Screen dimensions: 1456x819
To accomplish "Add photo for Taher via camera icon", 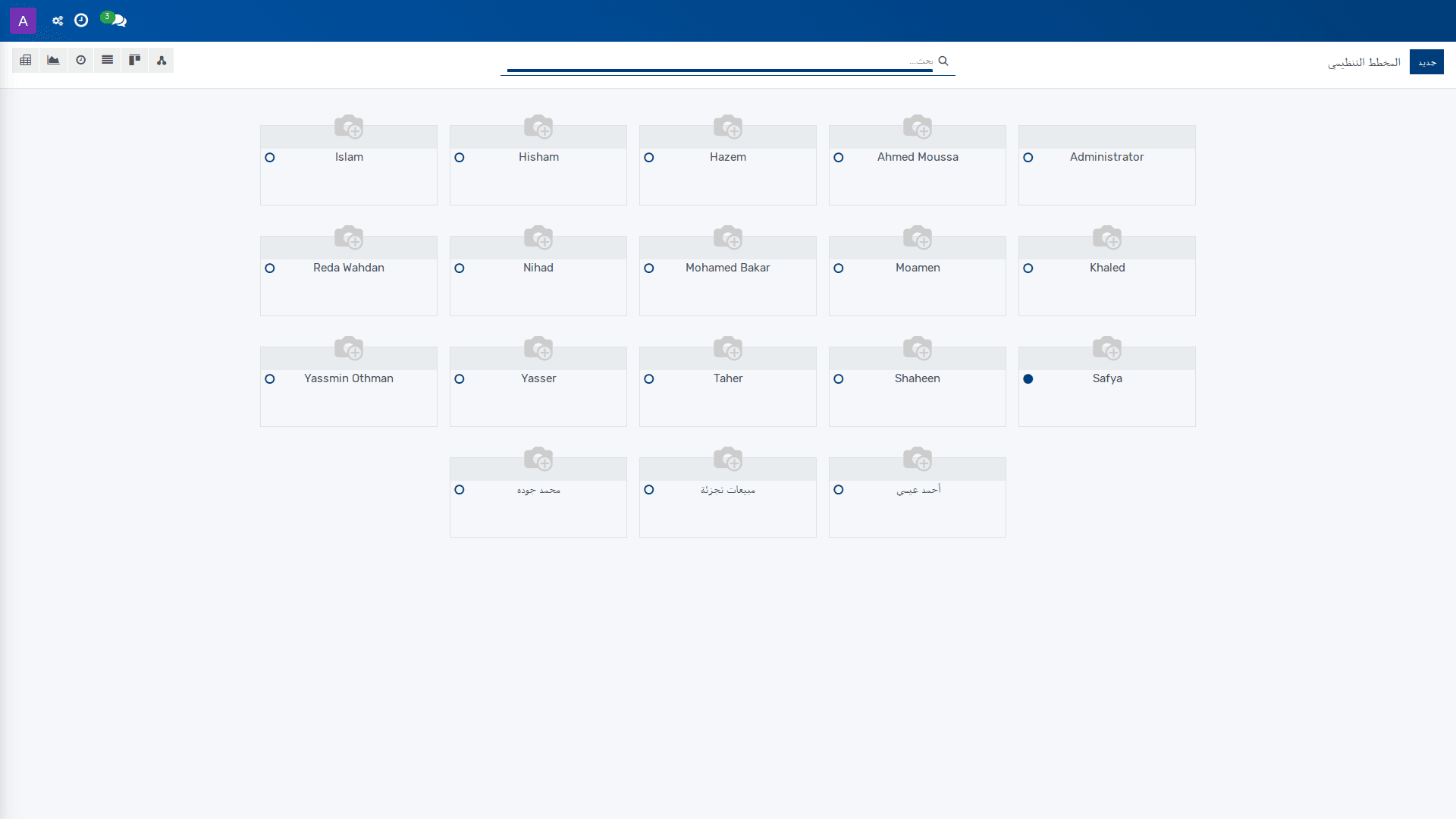I will pyautogui.click(x=728, y=348).
